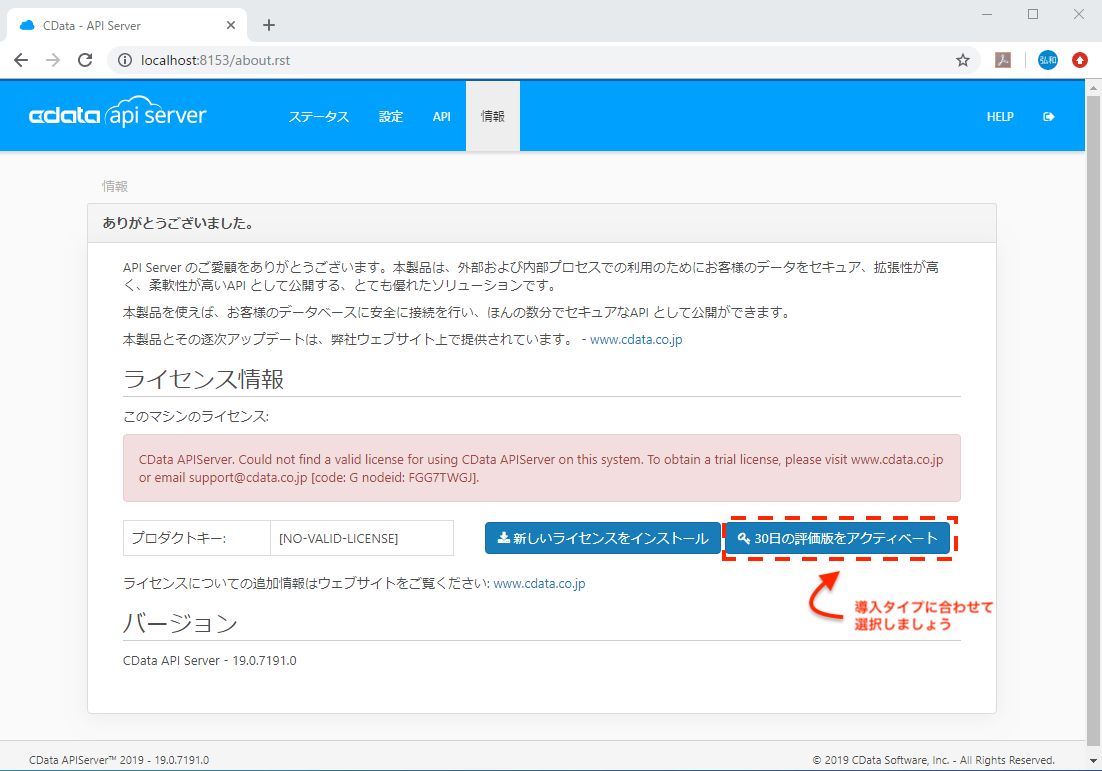The width and height of the screenshot is (1102, 771).
Task: Close the CData - API Server tab
Action: 231,25
